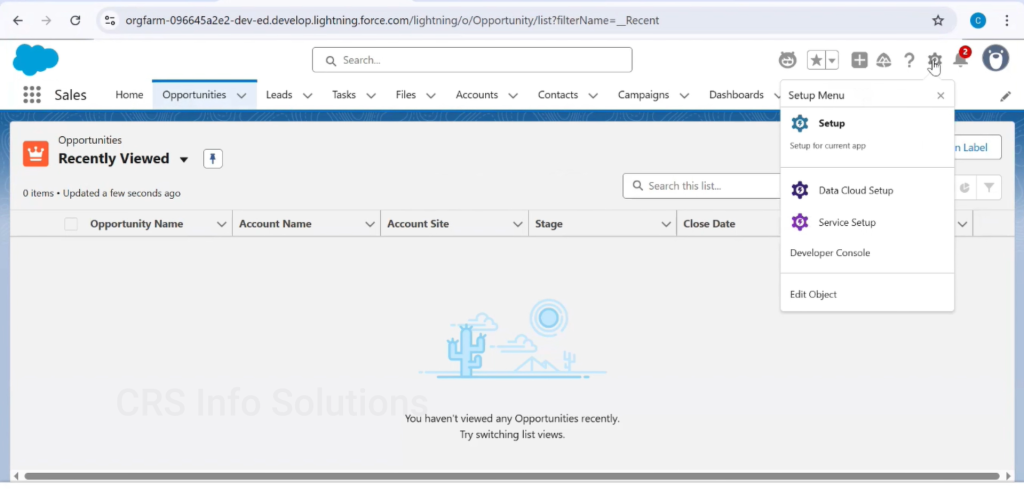This screenshot has width=1024, height=489.
Task: Pin the Recently Viewed list view
Action: tap(213, 159)
